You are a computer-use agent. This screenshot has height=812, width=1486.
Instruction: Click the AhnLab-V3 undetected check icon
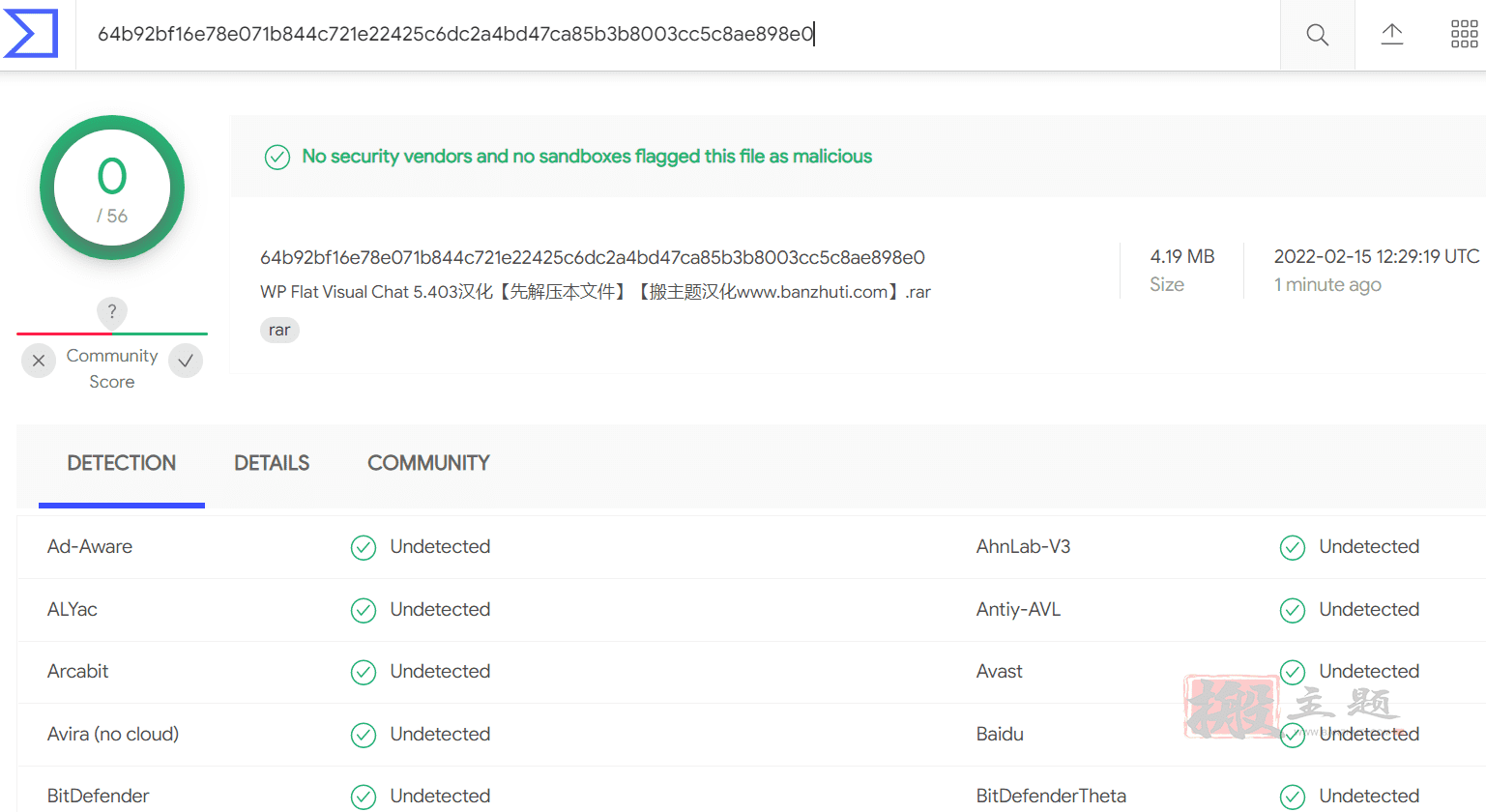pos(1293,548)
